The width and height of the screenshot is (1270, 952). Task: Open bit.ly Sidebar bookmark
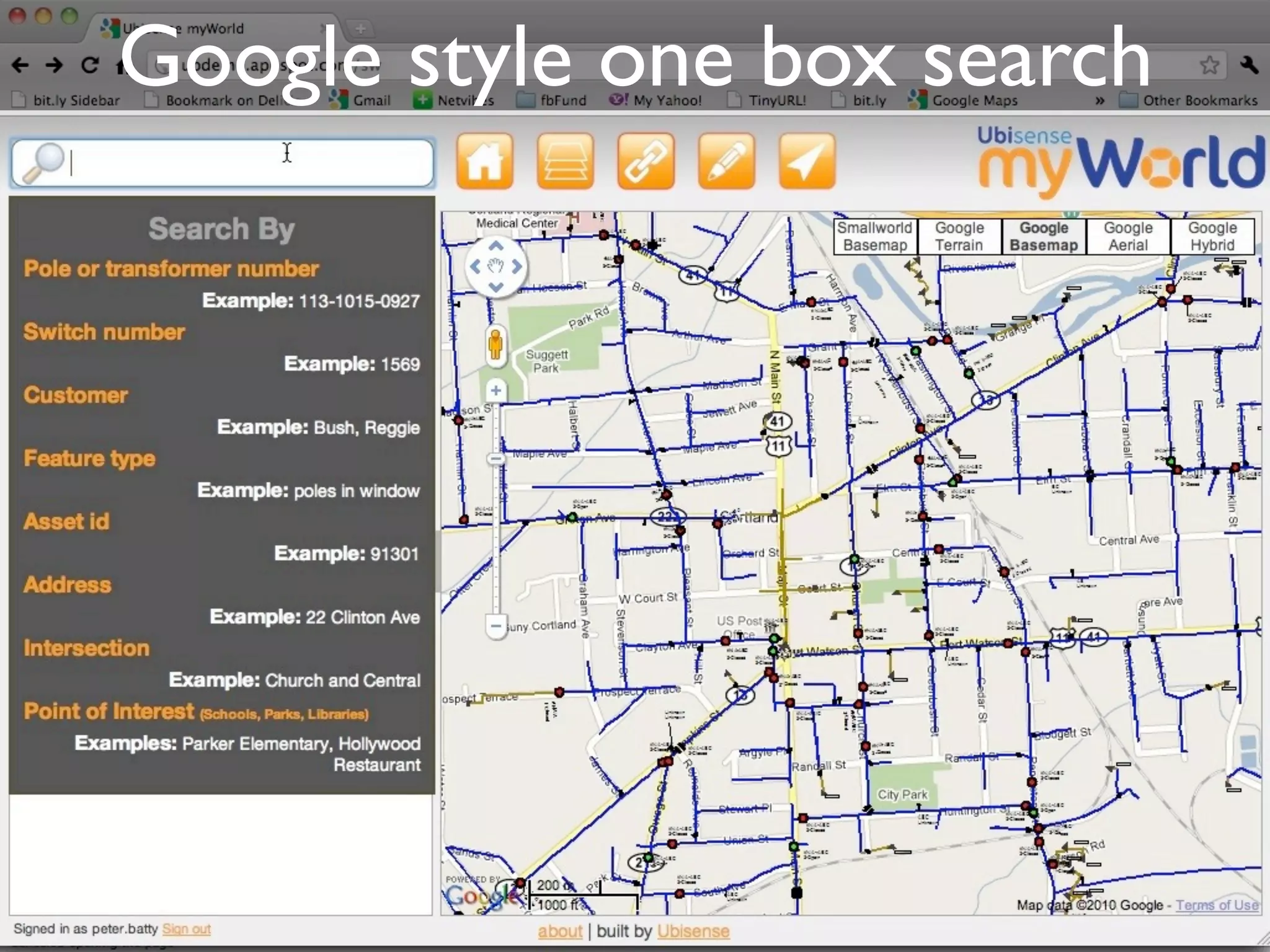[x=66, y=100]
